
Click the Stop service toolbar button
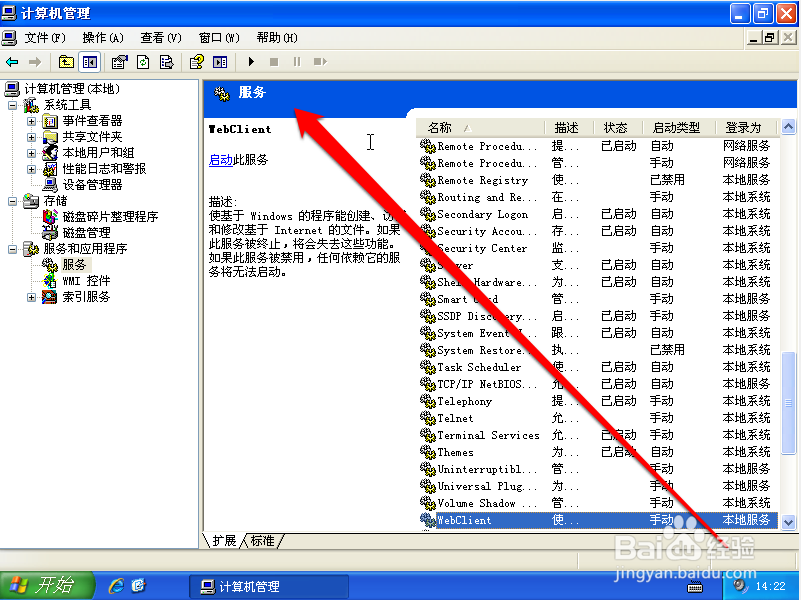point(274,62)
